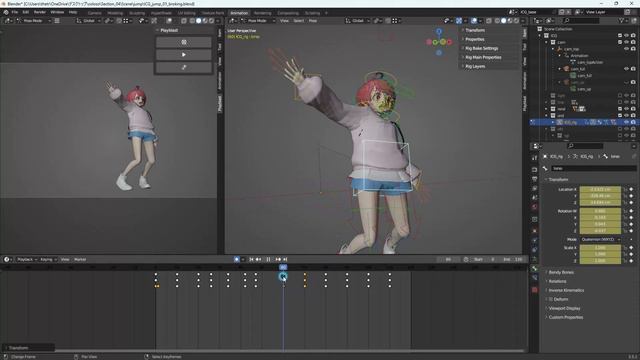Open the Output properties tab icon

tap(535, 179)
